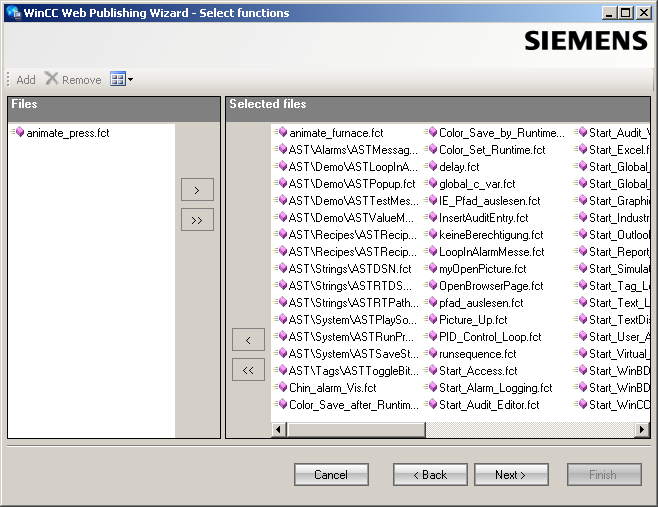Add all files with double right arrow

[x=197, y=219]
